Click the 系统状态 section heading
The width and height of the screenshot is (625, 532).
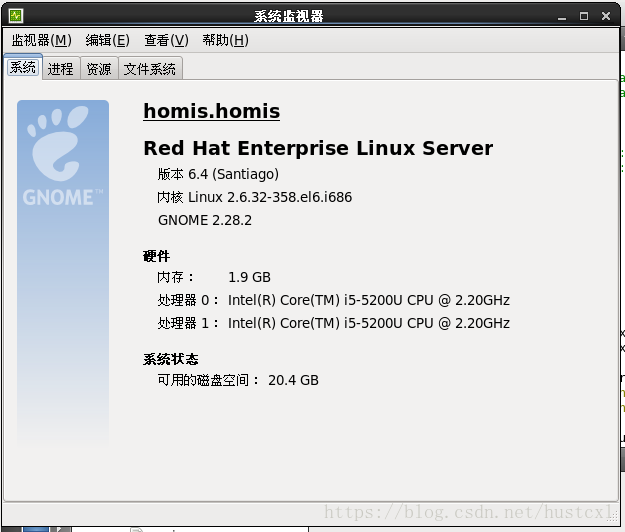click(x=171, y=359)
